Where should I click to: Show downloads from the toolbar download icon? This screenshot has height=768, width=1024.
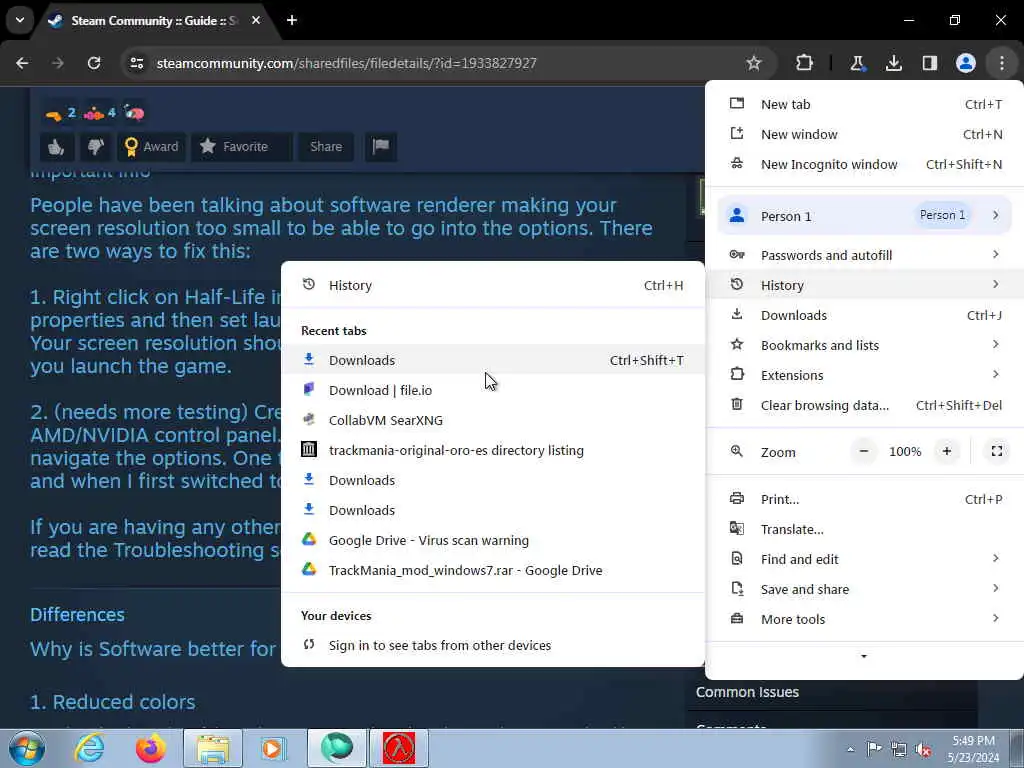click(893, 63)
